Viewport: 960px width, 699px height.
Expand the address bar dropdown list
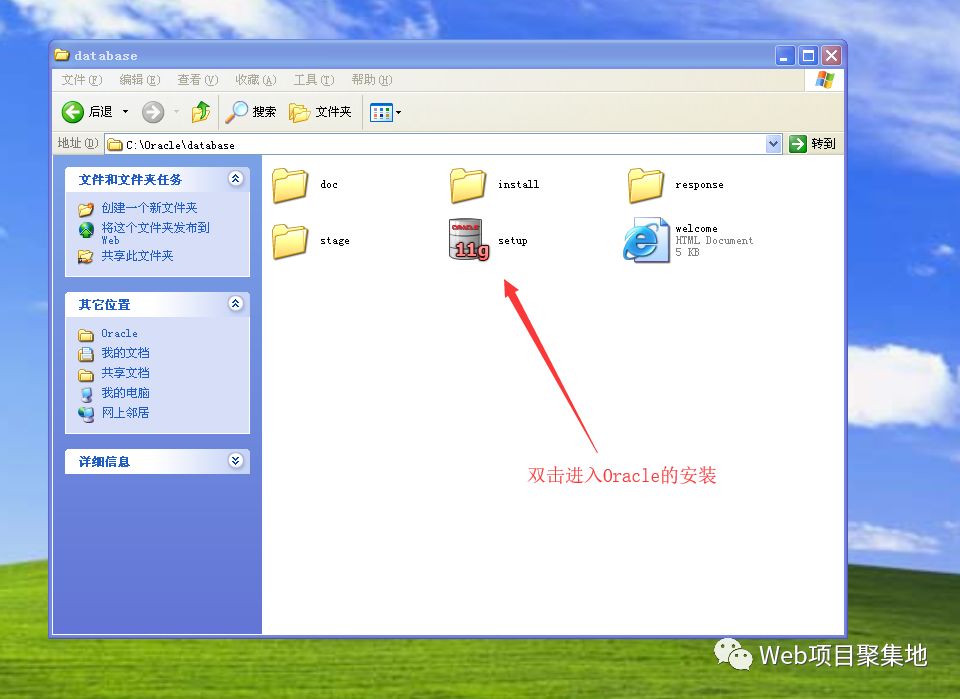point(773,144)
